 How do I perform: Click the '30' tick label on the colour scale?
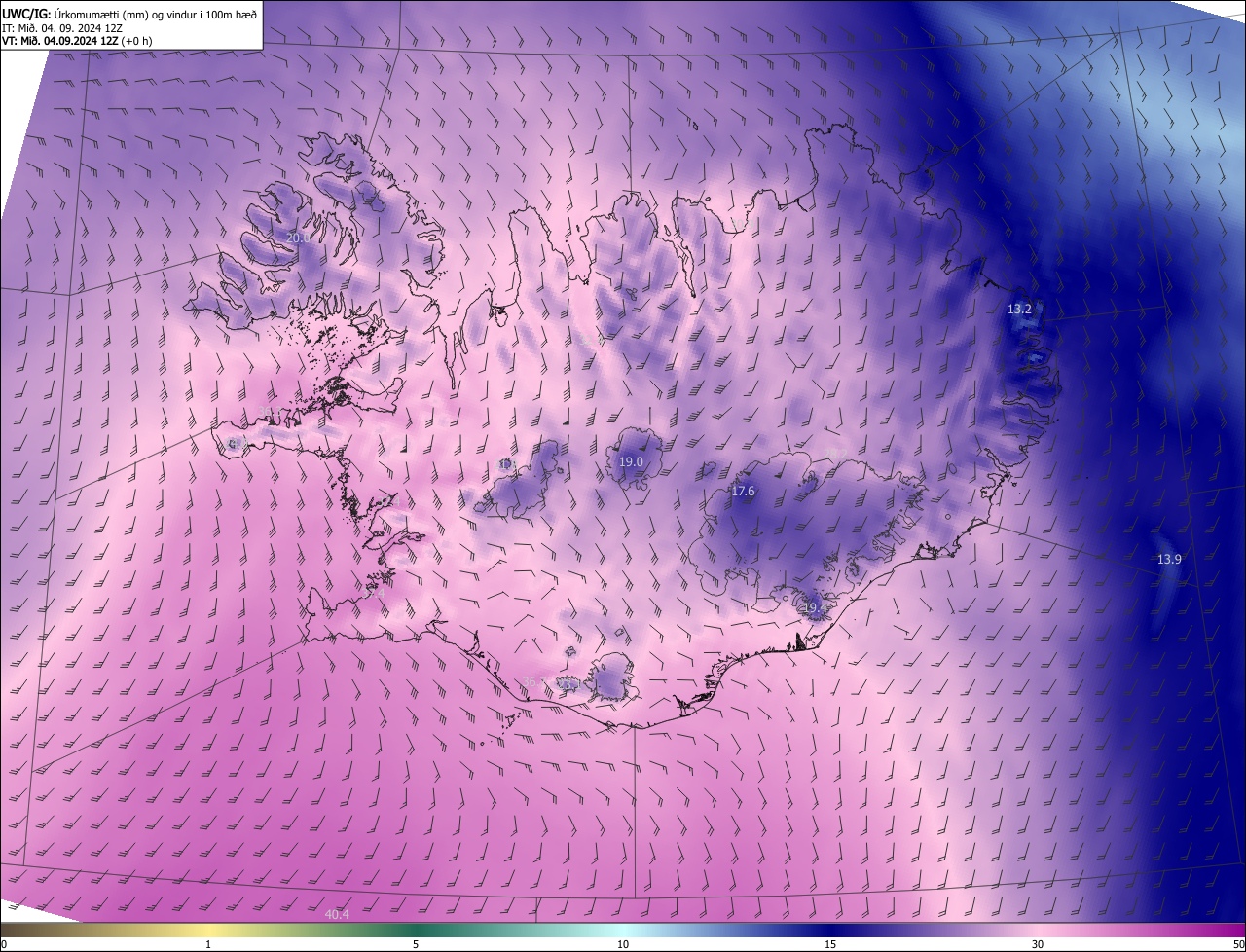pyautogui.click(x=1038, y=944)
